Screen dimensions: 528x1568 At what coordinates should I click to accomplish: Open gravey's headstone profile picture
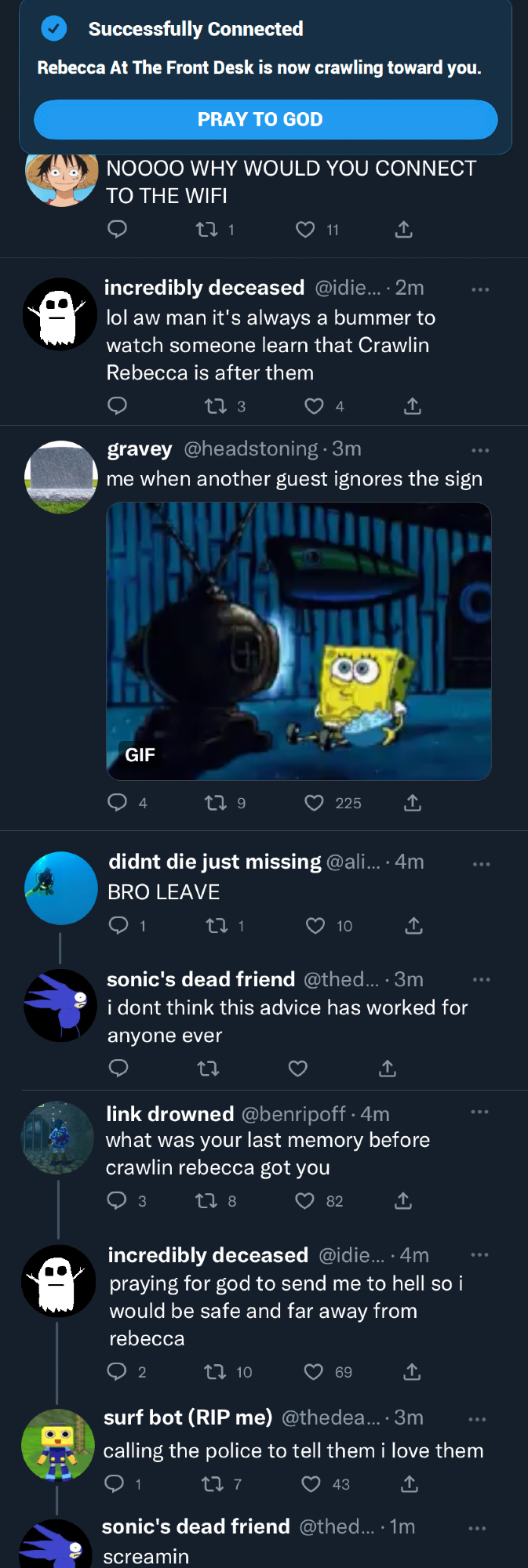tap(61, 477)
